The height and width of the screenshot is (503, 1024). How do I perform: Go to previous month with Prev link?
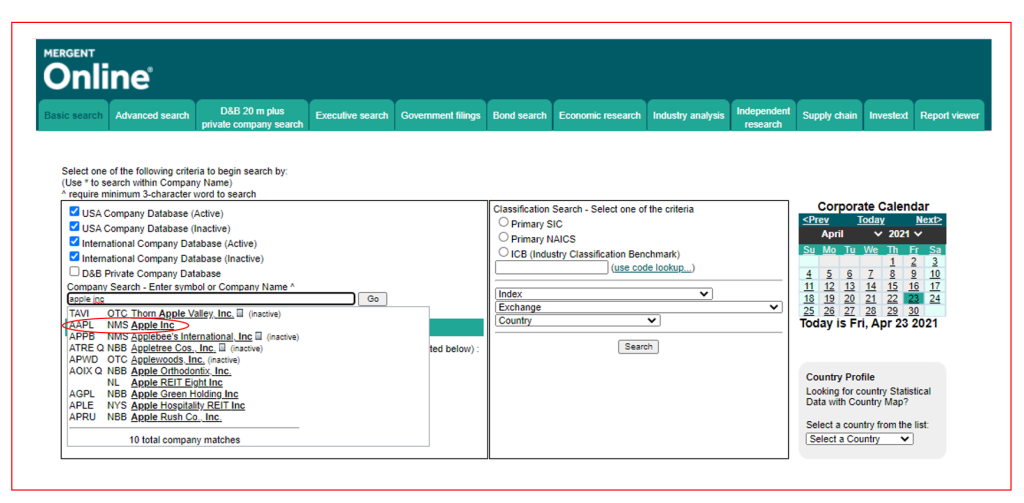[816, 220]
